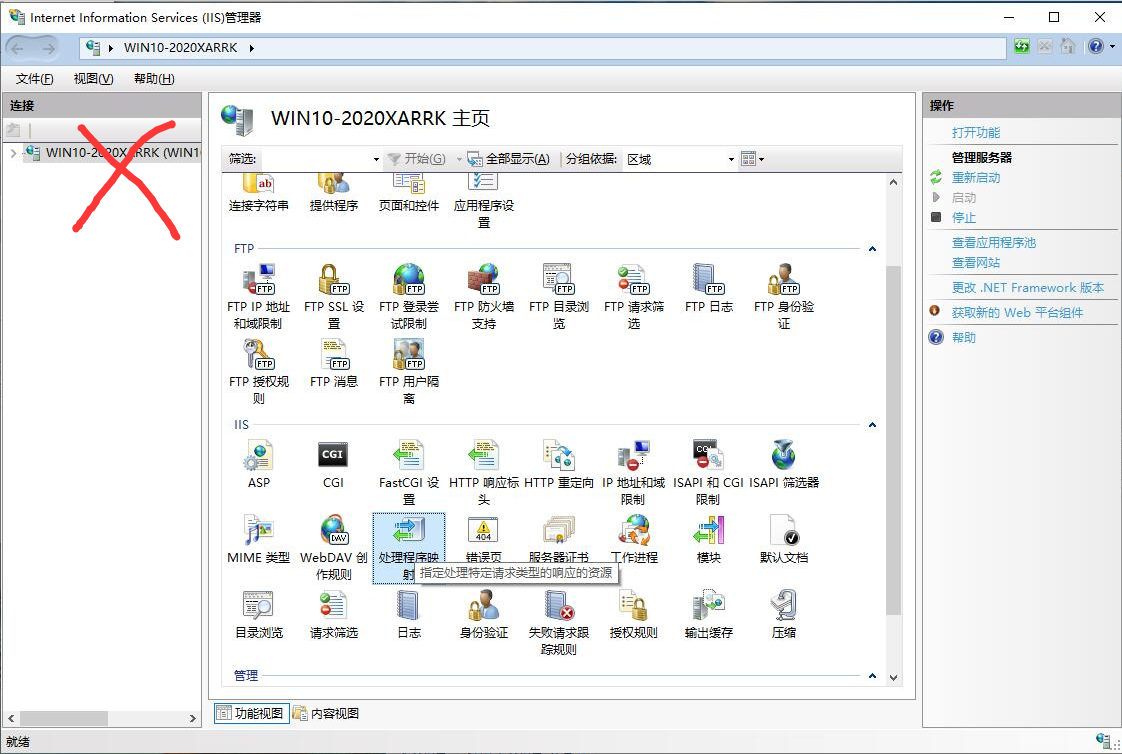The image size is (1122, 754).
Task: Open 身份验证 icon in IIS section
Action: (x=484, y=615)
